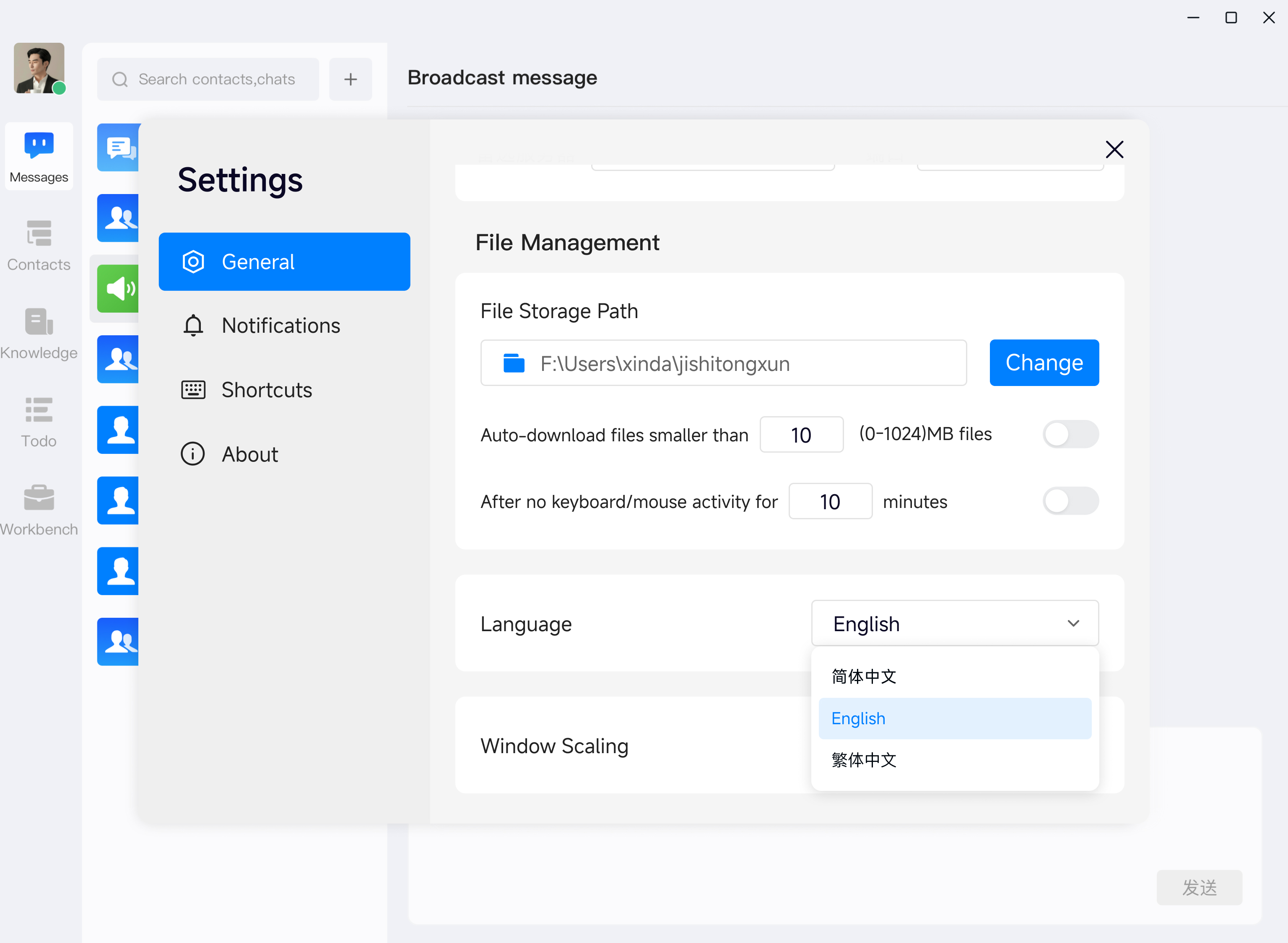Click the user profile avatar
This screenshot has width=1288, height=943.
coord(39,68)
